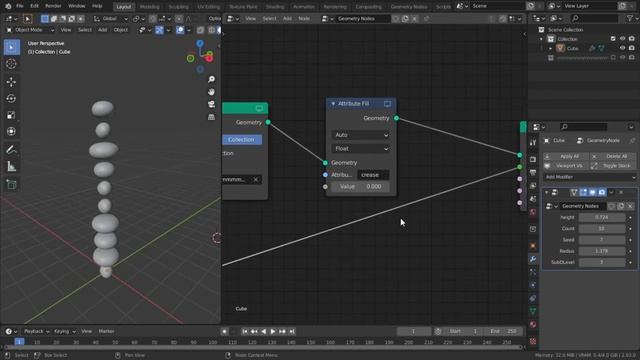Viewport: 640px width, 360px height.
Task: Play the animation in reverse
Action: point(263,331)
